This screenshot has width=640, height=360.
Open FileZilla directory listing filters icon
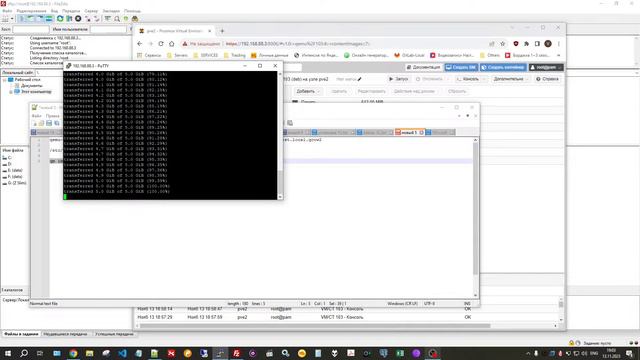click(108, 19)
